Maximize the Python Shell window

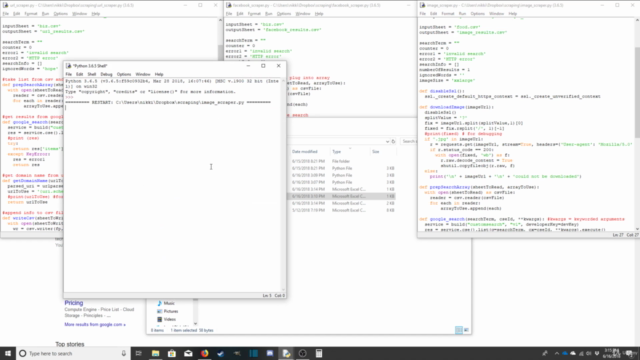(x=263, y=66)
